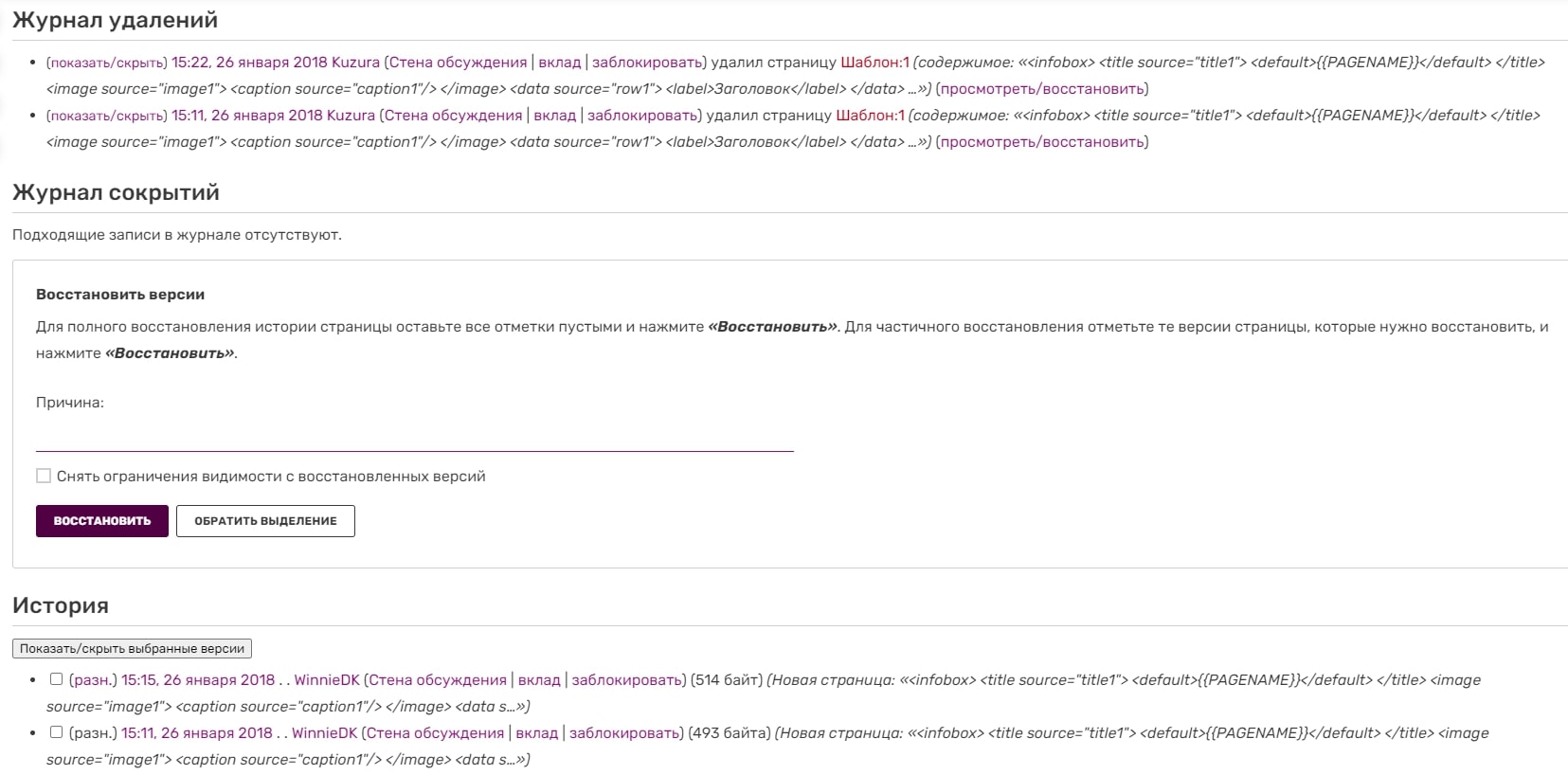Open Шаблон:1 link in the 15:11 deletion entry
This screenshot has width=1568, height=775.
click(870, 116)
